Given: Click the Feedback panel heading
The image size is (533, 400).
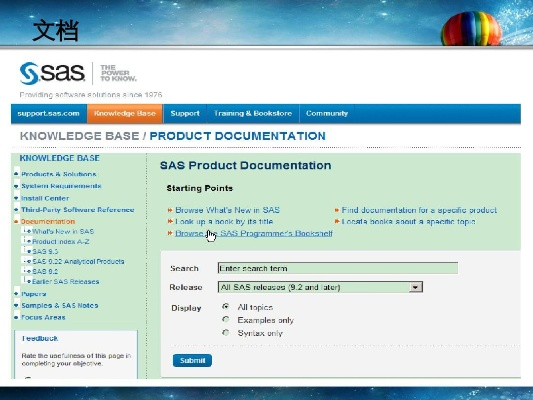Looking at the screenshot, I should point(40,338).
